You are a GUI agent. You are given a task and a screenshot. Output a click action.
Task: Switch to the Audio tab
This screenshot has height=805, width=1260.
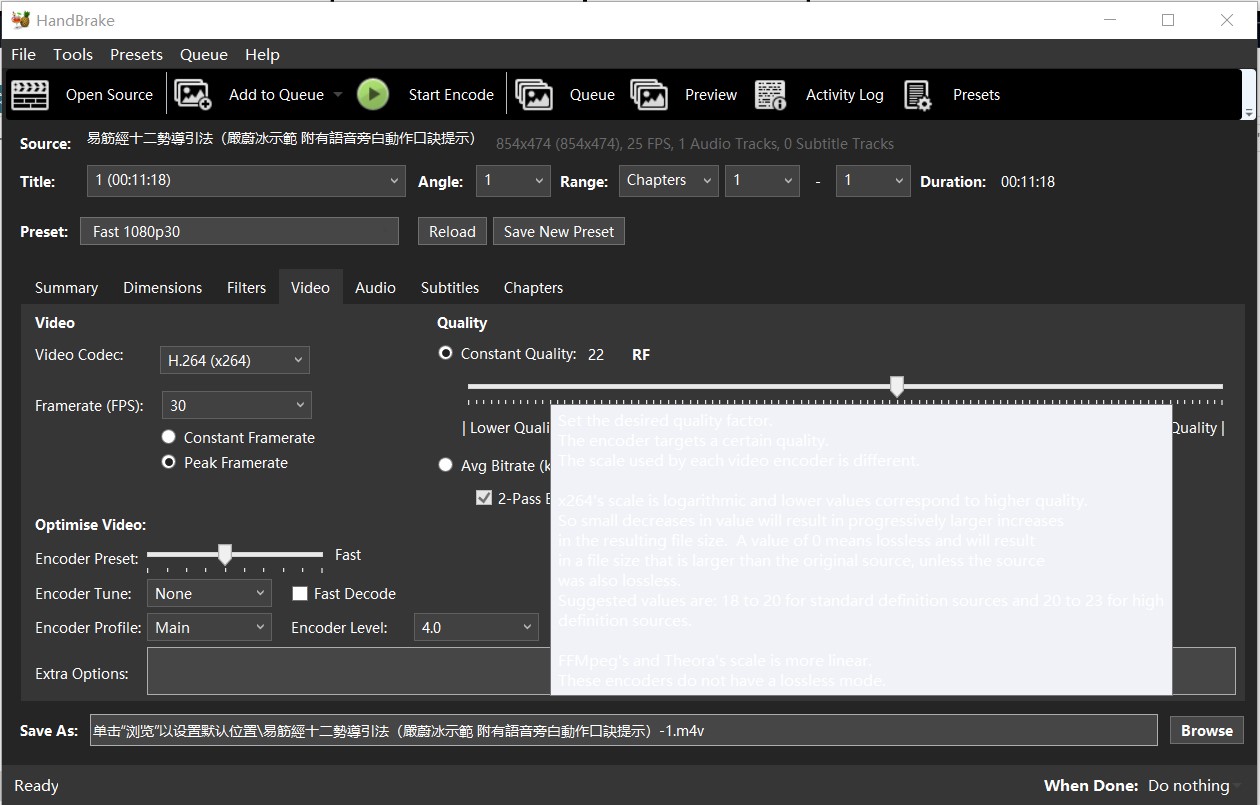point(375,287)
